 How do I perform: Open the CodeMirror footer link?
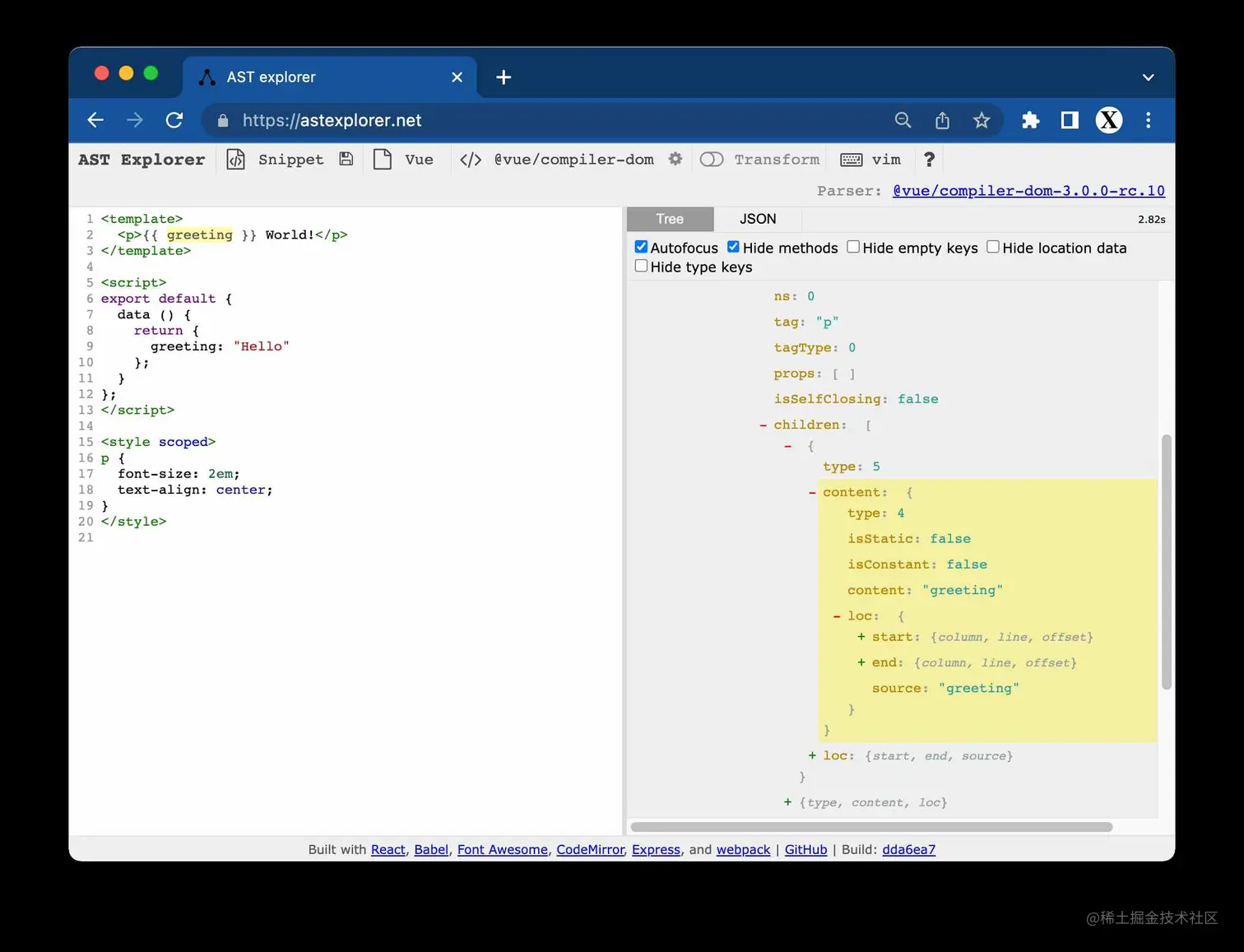coord(591,850)
